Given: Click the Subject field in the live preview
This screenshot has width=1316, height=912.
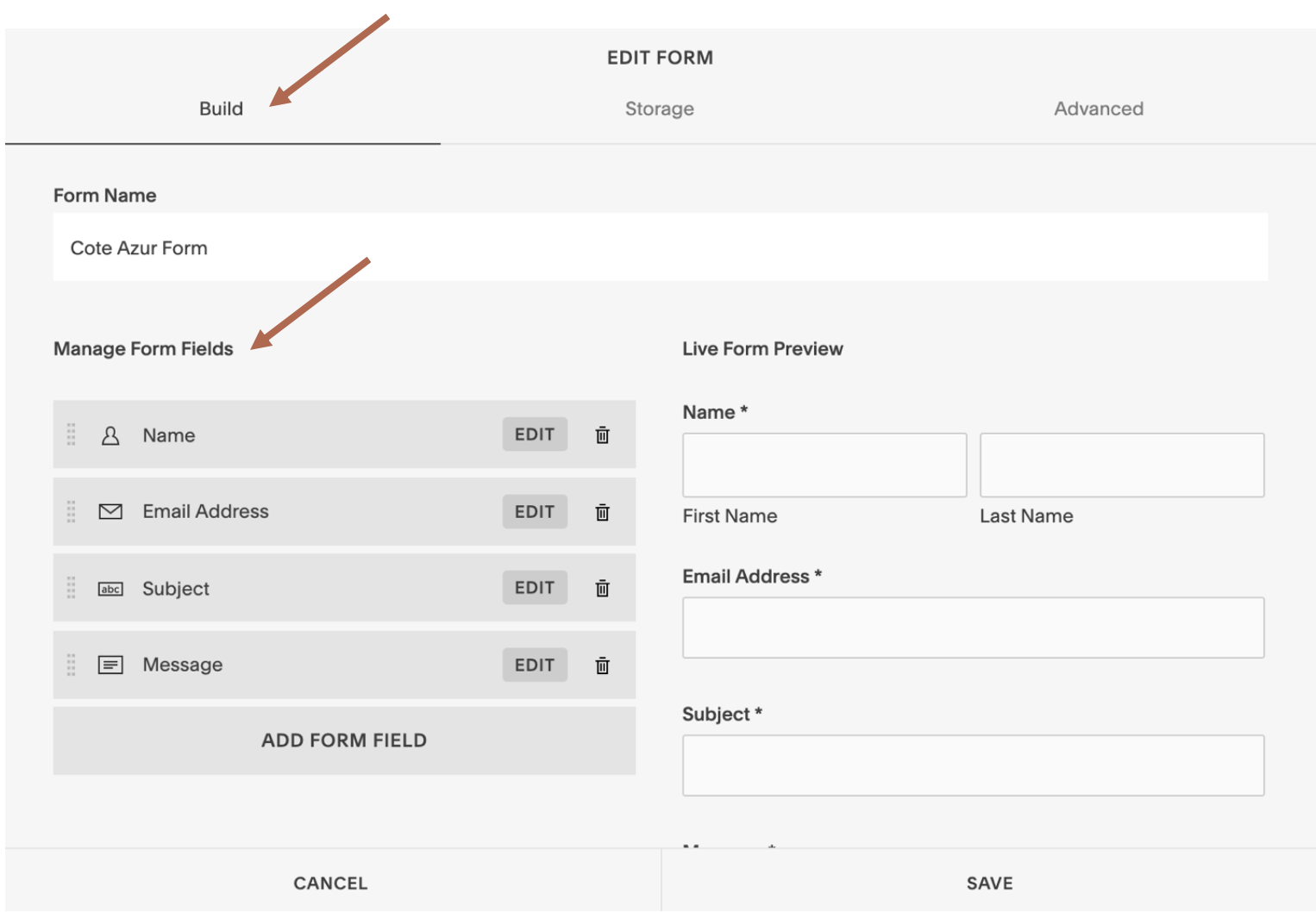Looking at the screenshot, I should pos(973,765).
